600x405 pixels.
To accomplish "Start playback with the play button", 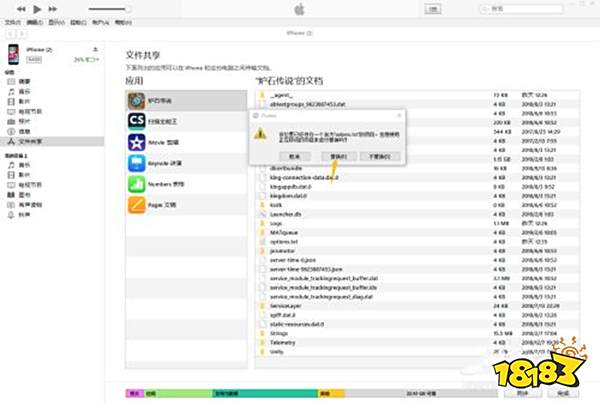I will (37, 9).
